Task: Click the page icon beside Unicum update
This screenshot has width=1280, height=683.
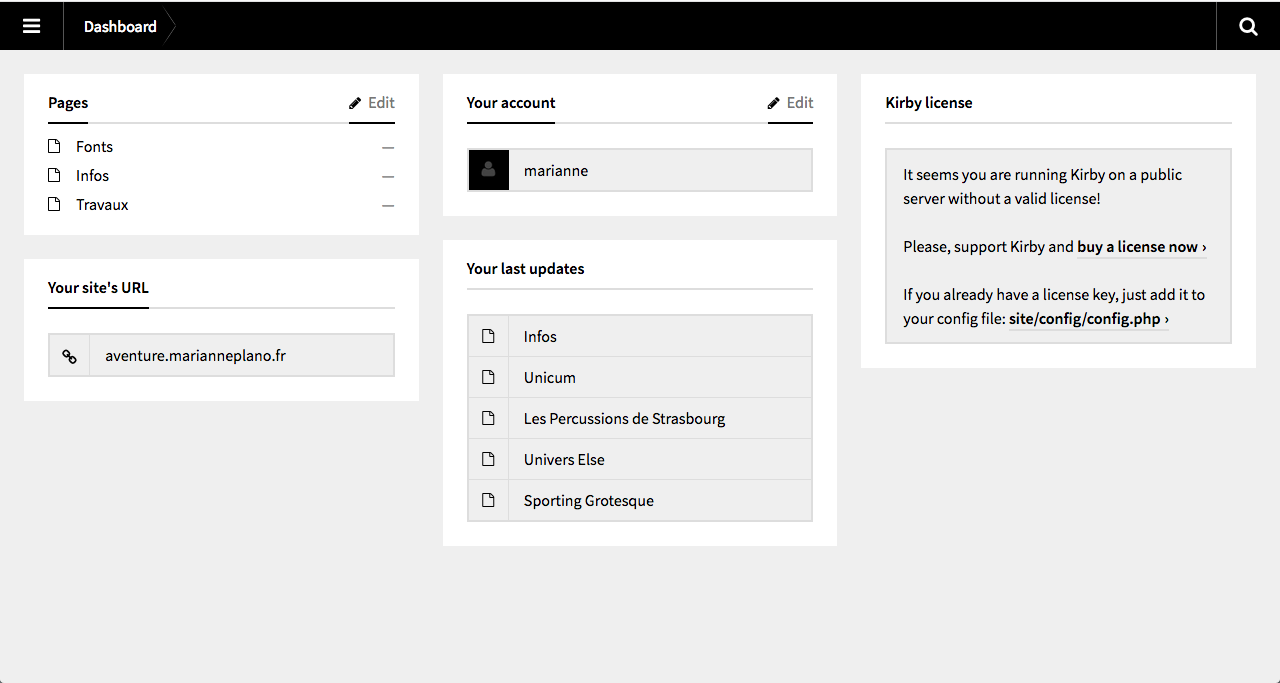Action: coord(488,378)
